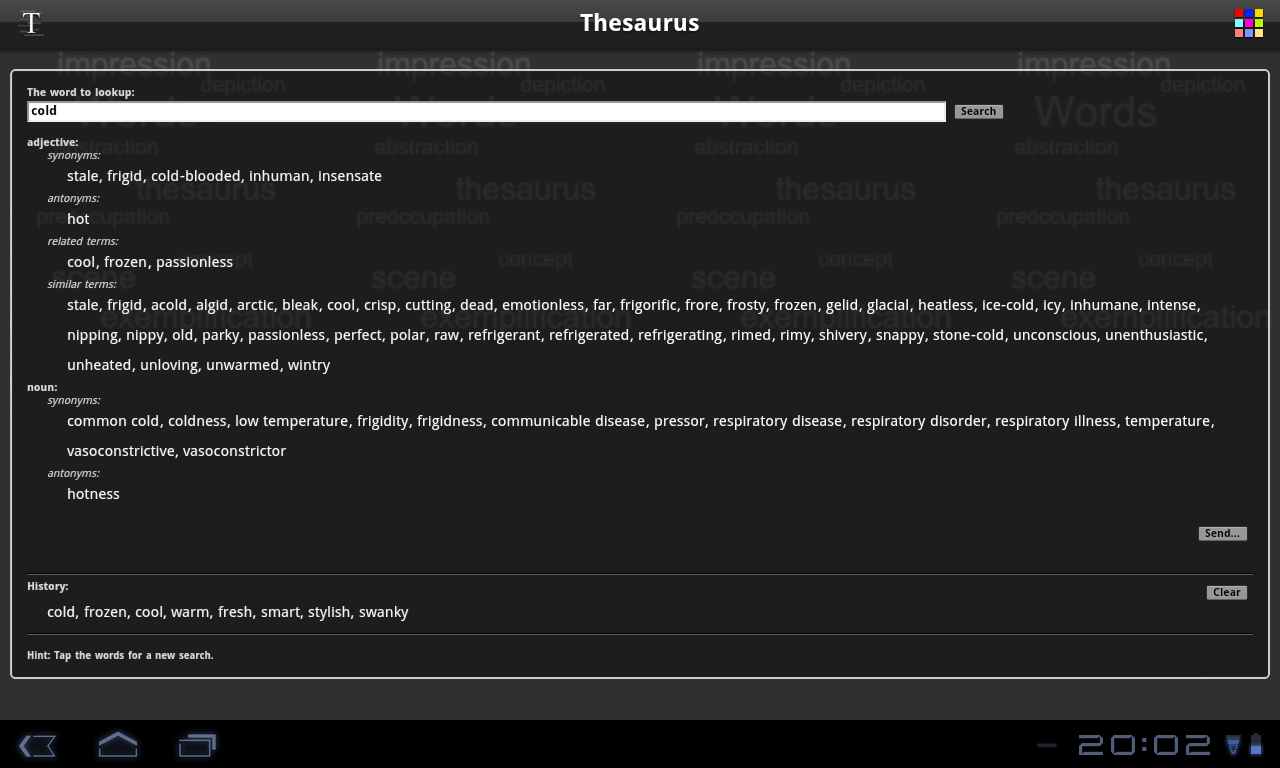Open noun synonym 'common cold'
This screenshot has width=1280, height=768.
point(113,421)
